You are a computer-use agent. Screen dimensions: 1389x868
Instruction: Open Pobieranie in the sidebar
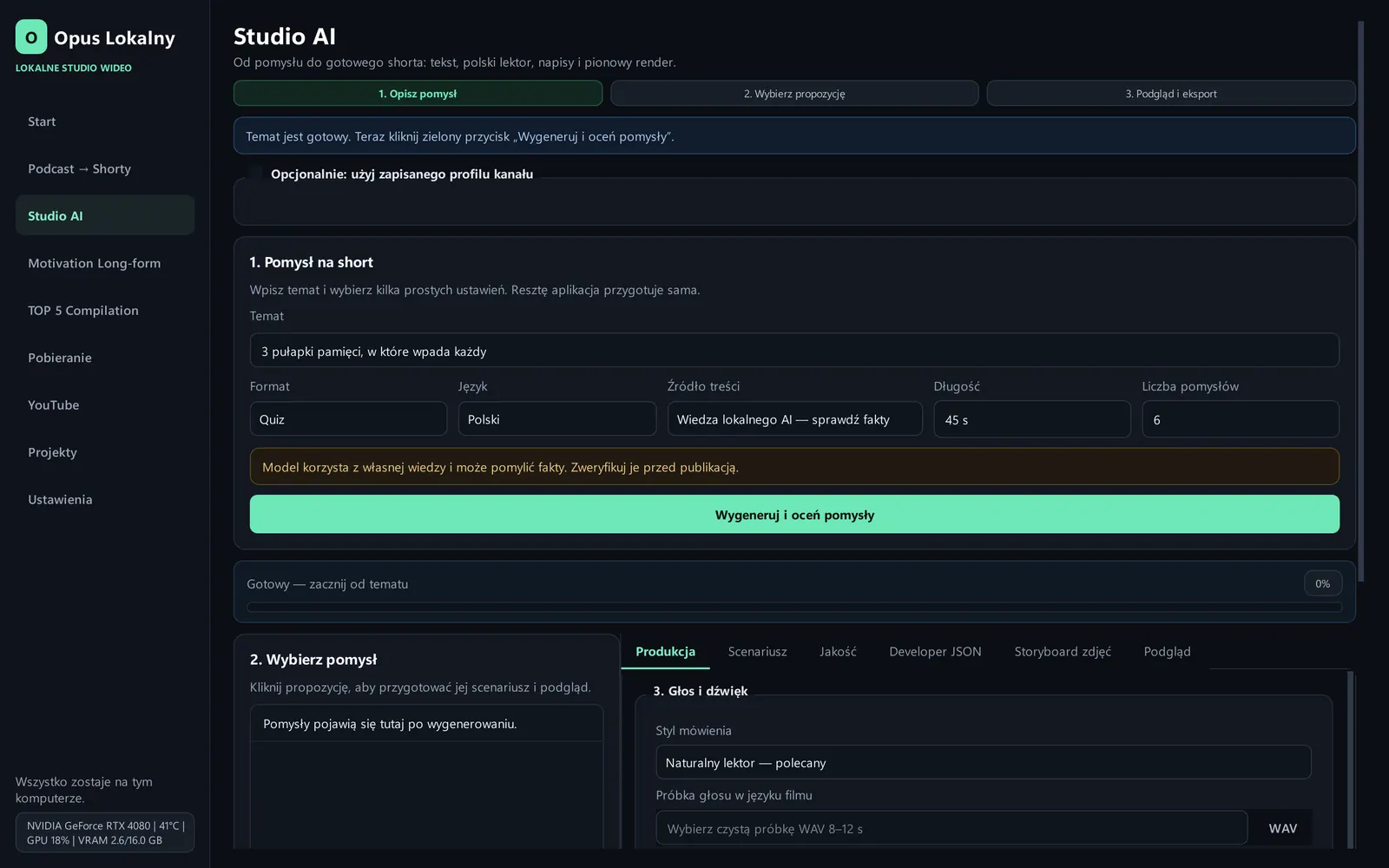[x=105, y=358]
